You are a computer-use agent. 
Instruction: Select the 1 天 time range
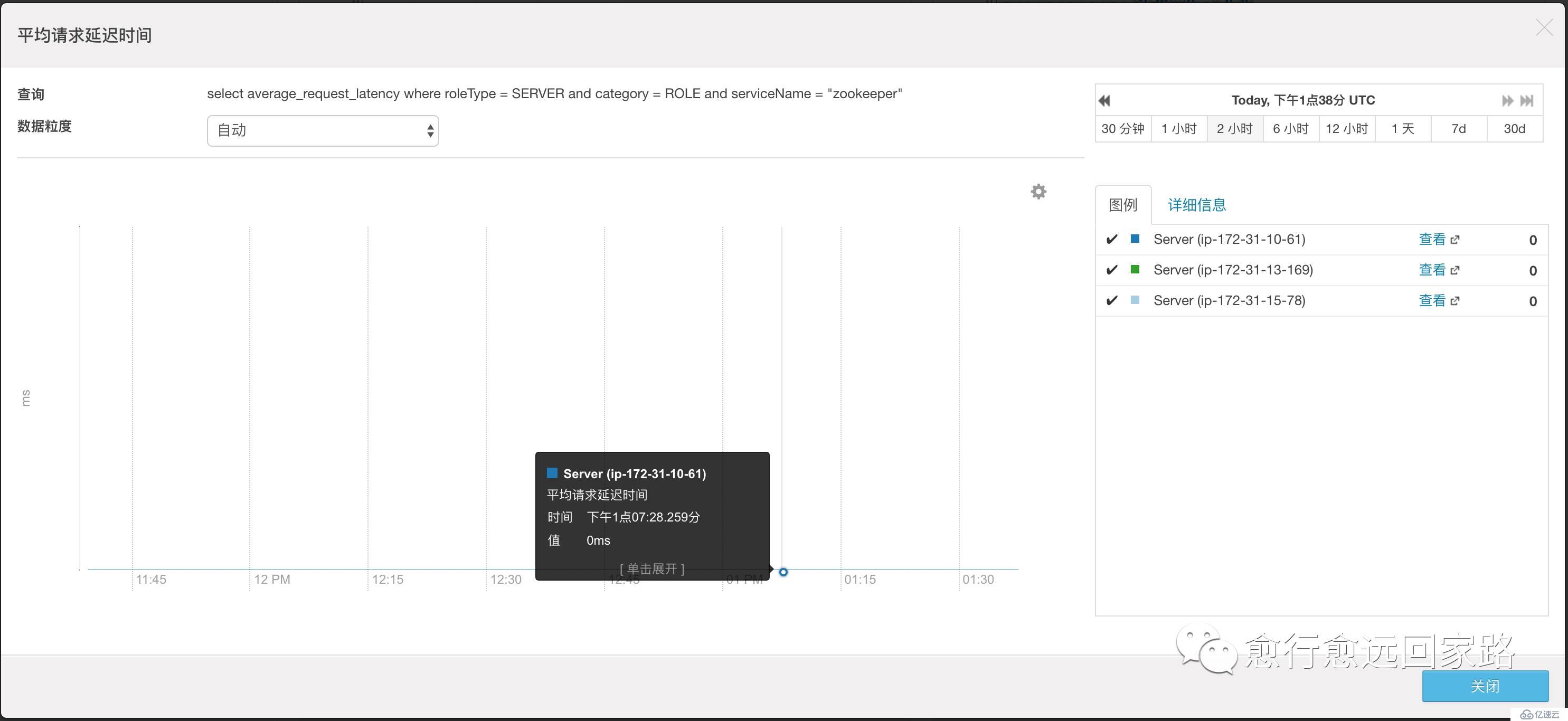click(x=1403, y=129)
